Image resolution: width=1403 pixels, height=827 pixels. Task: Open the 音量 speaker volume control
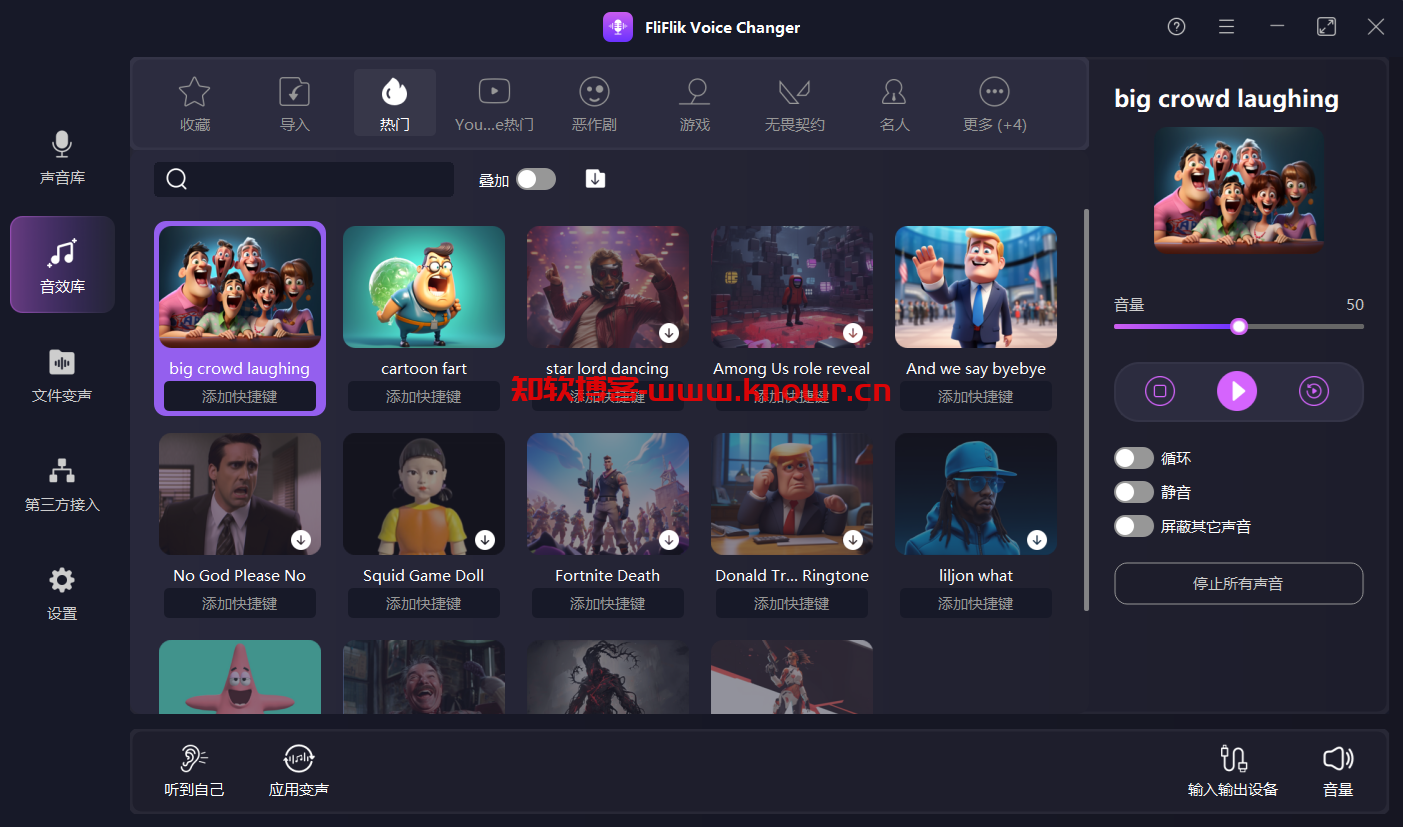click(1338, 770)
